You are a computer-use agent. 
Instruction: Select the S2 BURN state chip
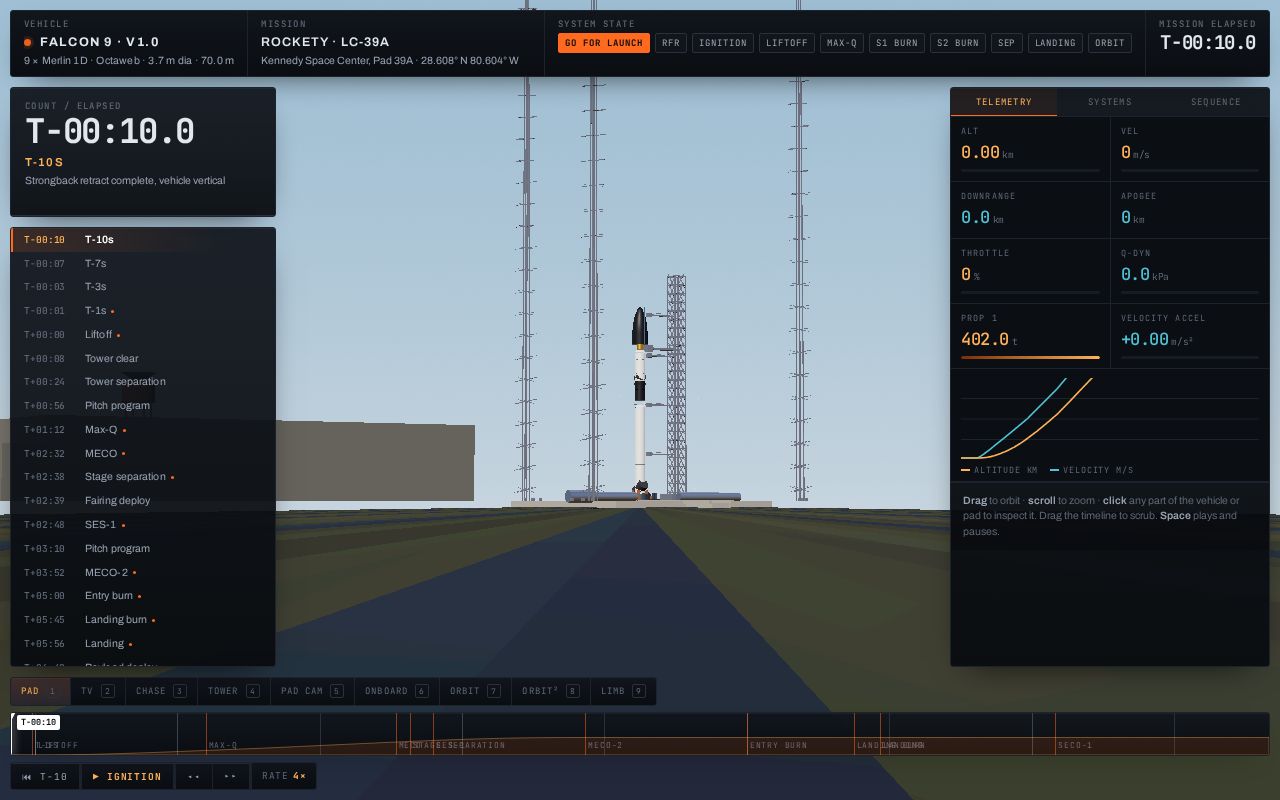[x=958, y=43]
